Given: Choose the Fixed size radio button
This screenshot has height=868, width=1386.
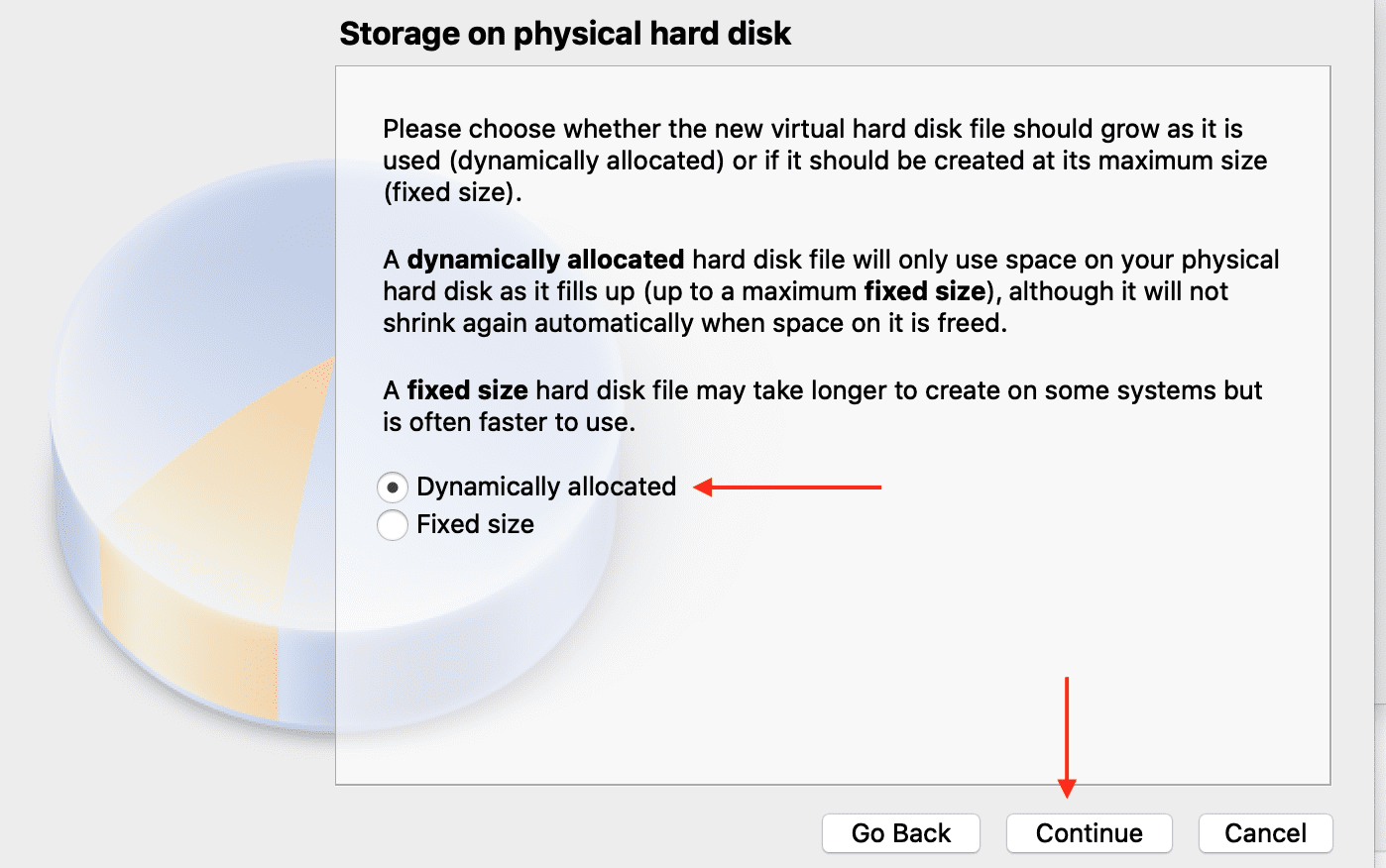Looking at the screenshot, I should [x=393, y=525].
